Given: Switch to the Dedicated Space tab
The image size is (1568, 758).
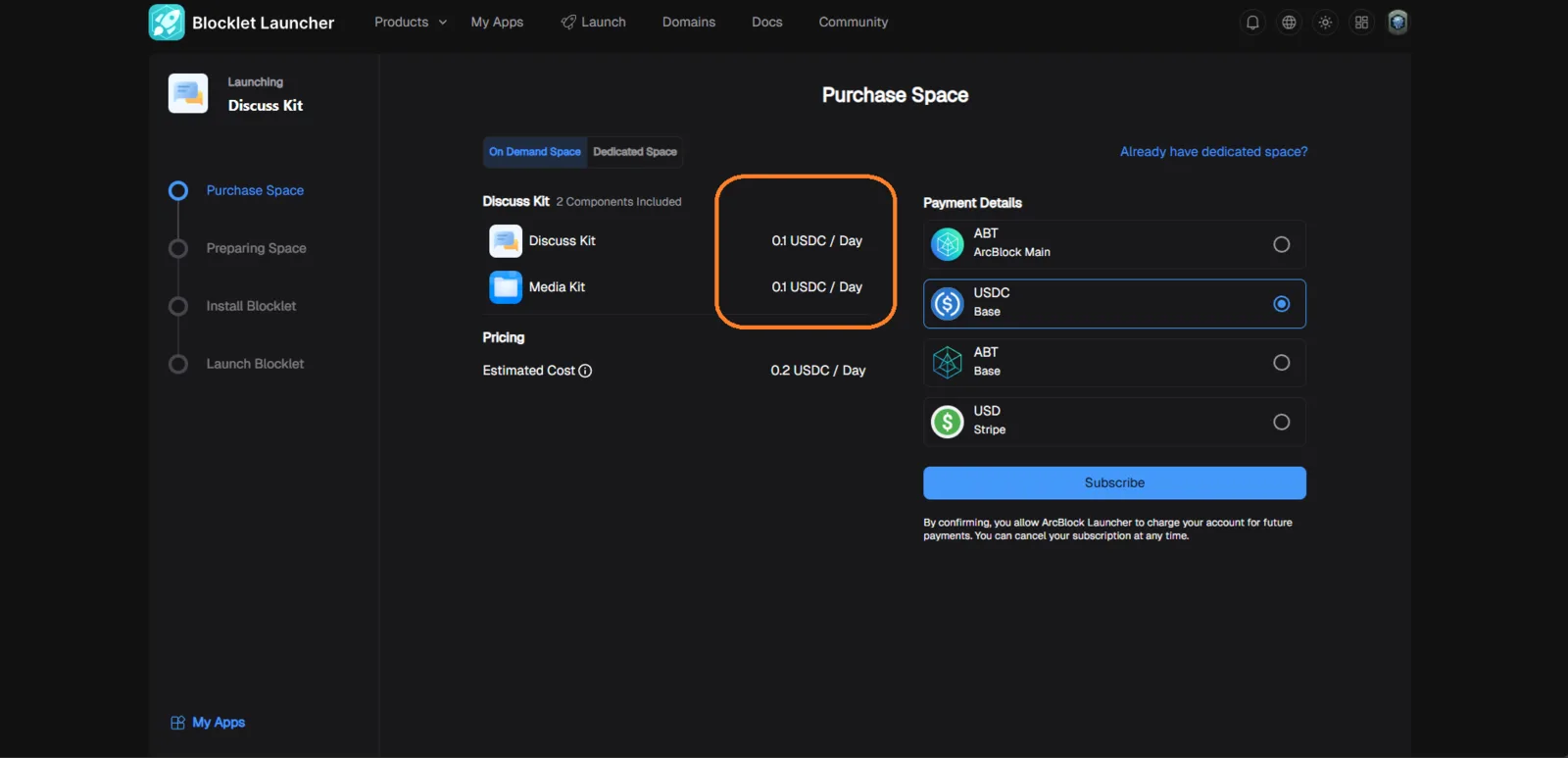Looking at the screenshot, I should pos(635,152).
